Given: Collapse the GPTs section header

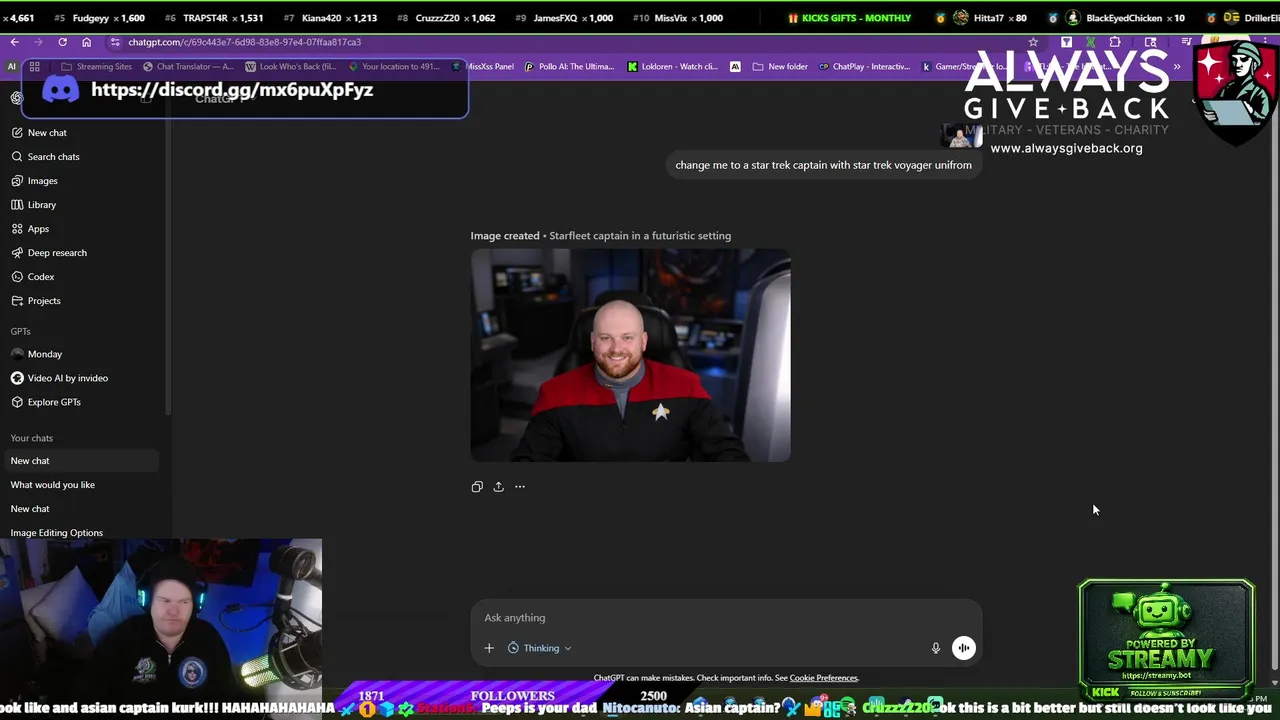Looking at the screenshot, I should point(21,331).
